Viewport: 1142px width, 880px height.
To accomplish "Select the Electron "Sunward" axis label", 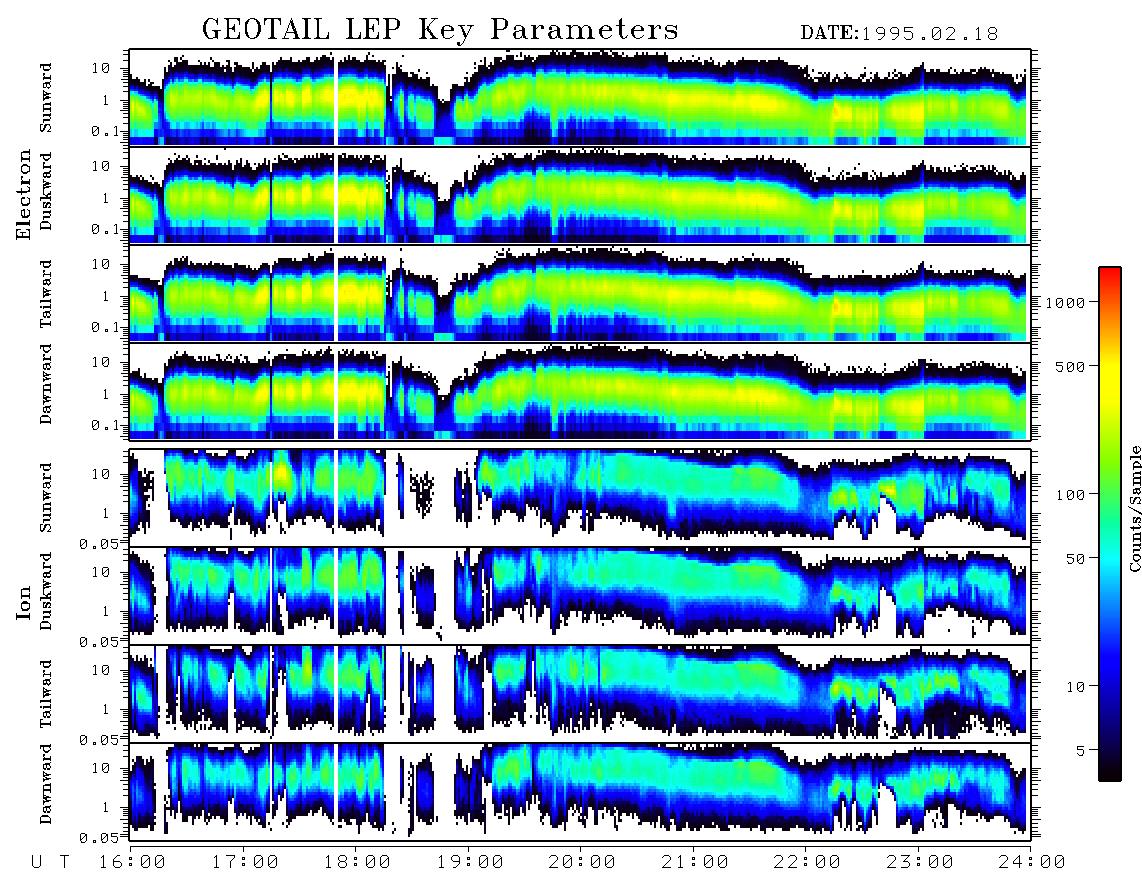I will click(46, 98).
